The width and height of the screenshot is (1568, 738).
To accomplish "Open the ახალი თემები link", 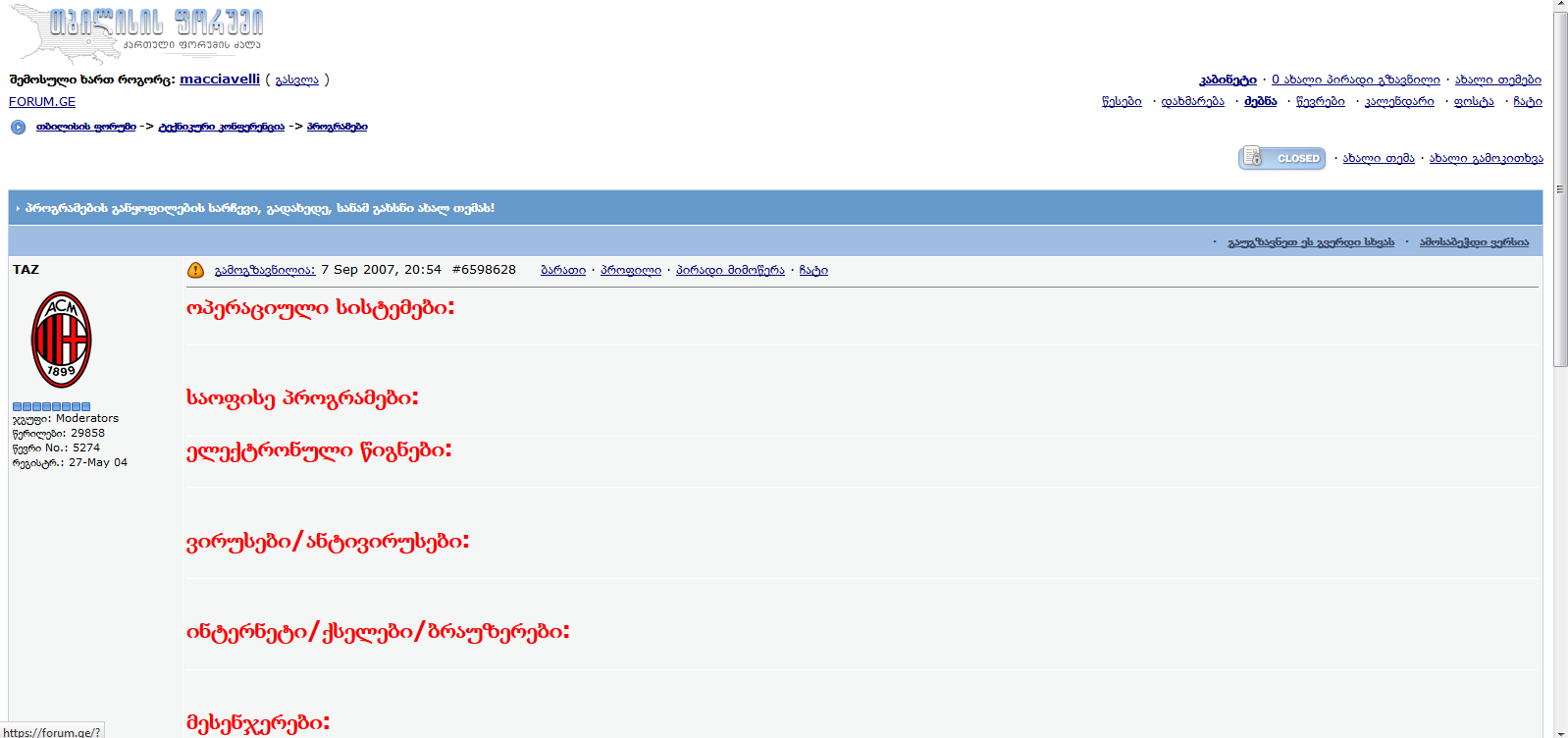I will [x=1498, y=80].
